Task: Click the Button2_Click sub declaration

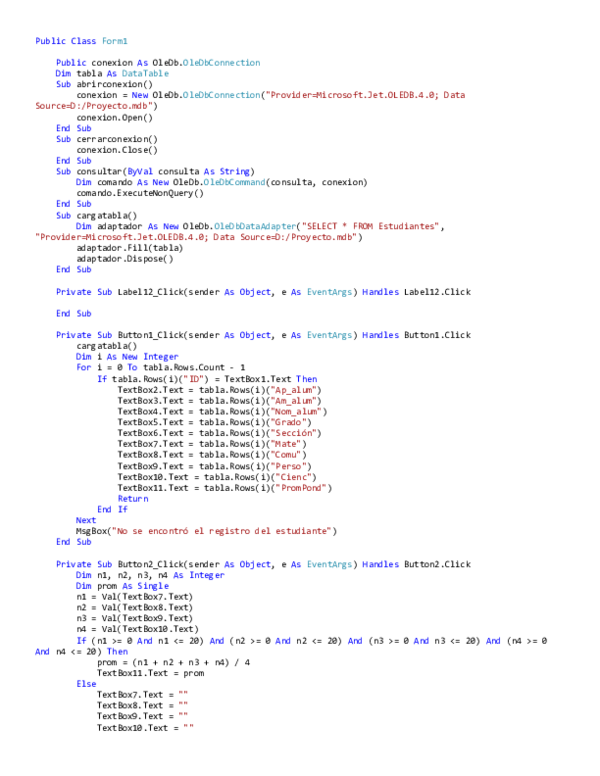Action: [263, 564]
